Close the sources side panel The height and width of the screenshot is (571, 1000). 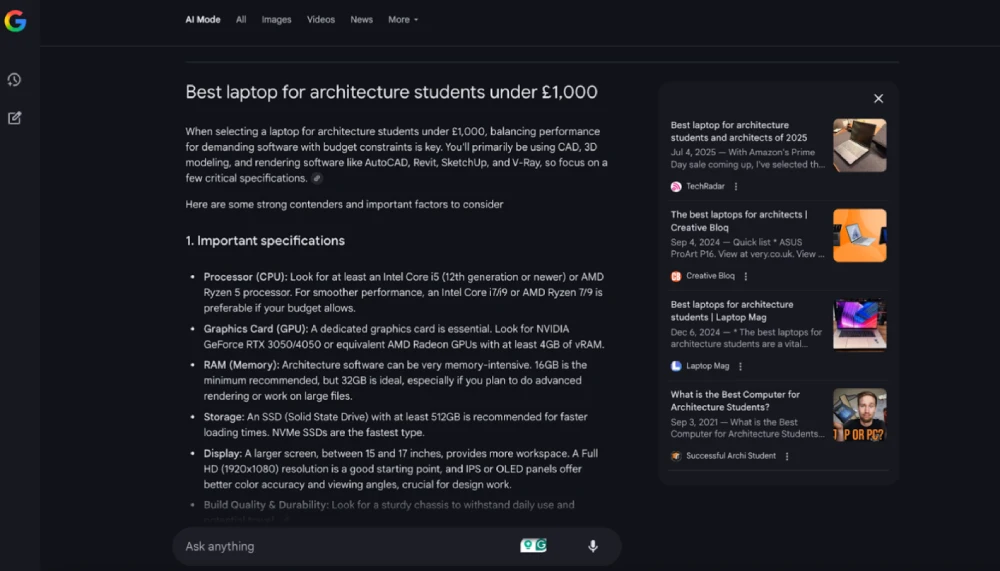878,98
